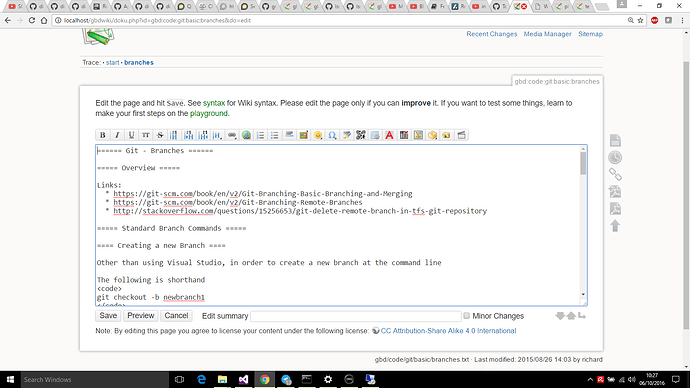Apply Italic formatting from the editor toolbar
Screen dimensions: 690x388
(x=117, y=135)
